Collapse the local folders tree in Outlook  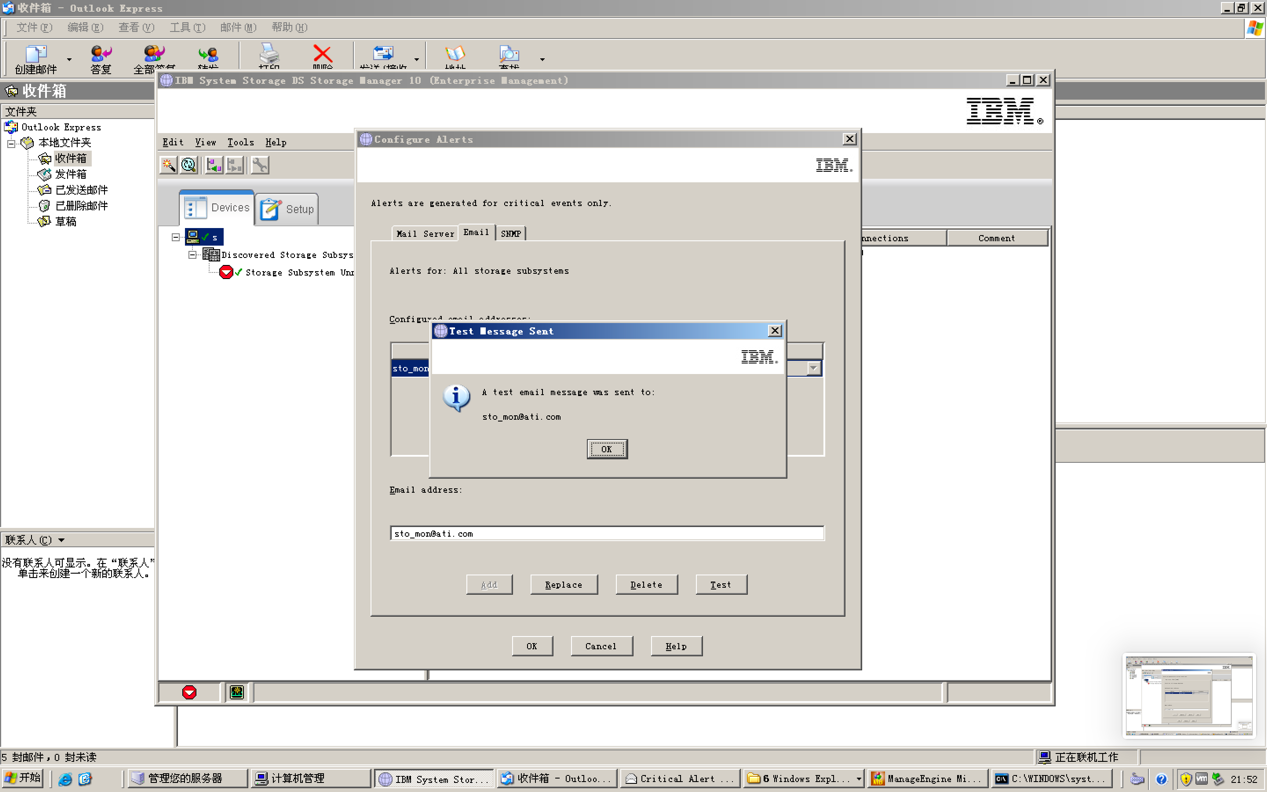pos(12,143)
